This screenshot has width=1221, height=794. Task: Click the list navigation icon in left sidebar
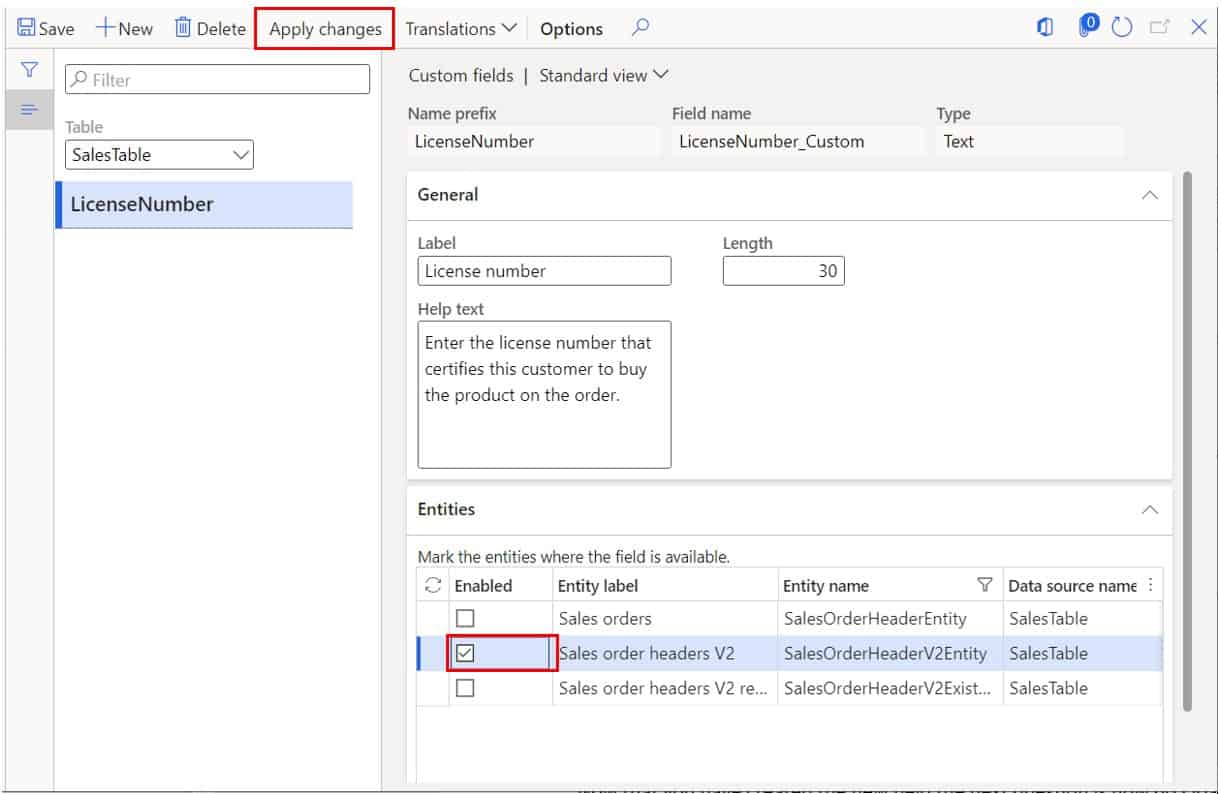tap(29, 110)
